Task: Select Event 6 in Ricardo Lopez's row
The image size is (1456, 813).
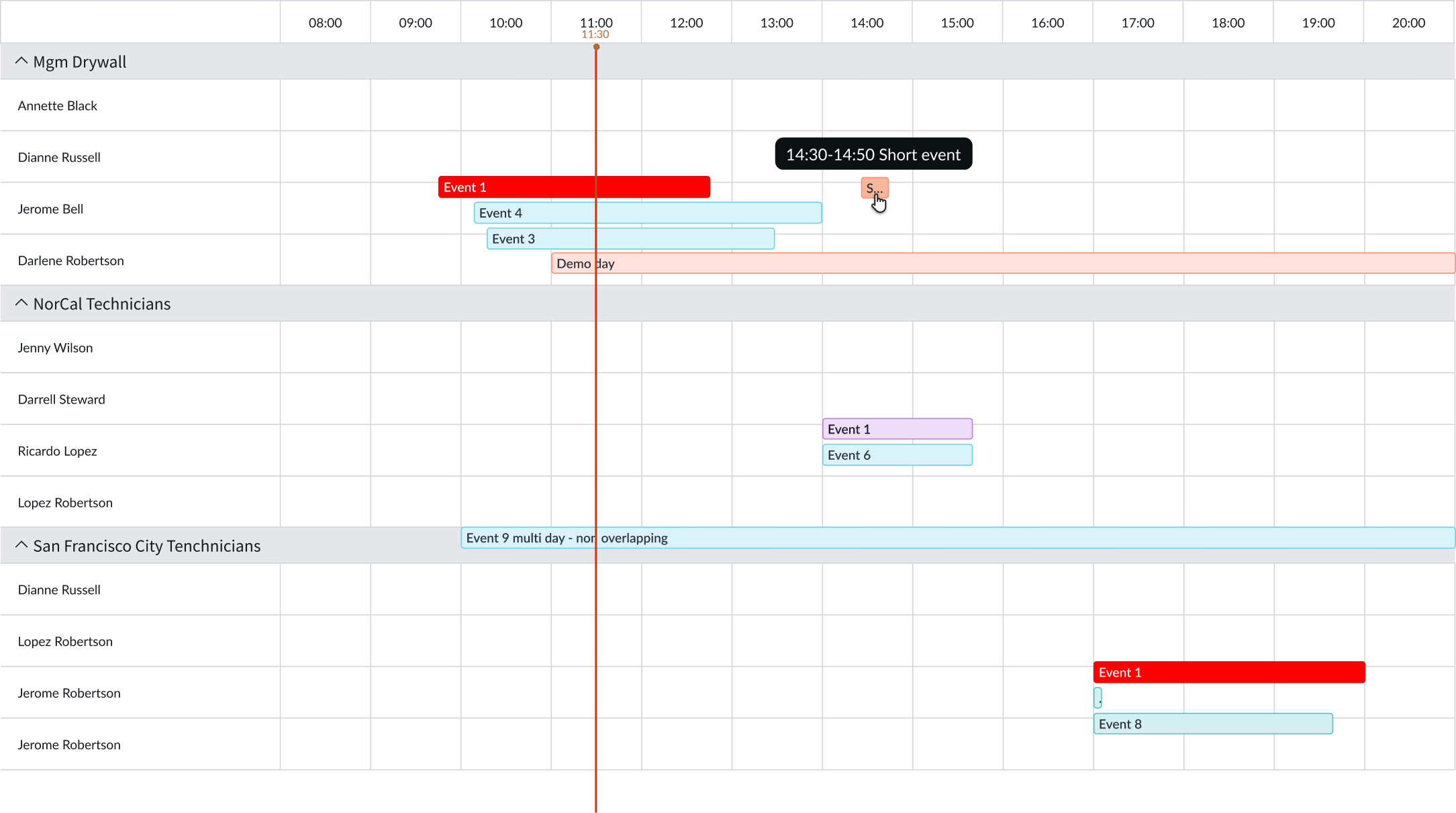Action: (x=897, y=455)
